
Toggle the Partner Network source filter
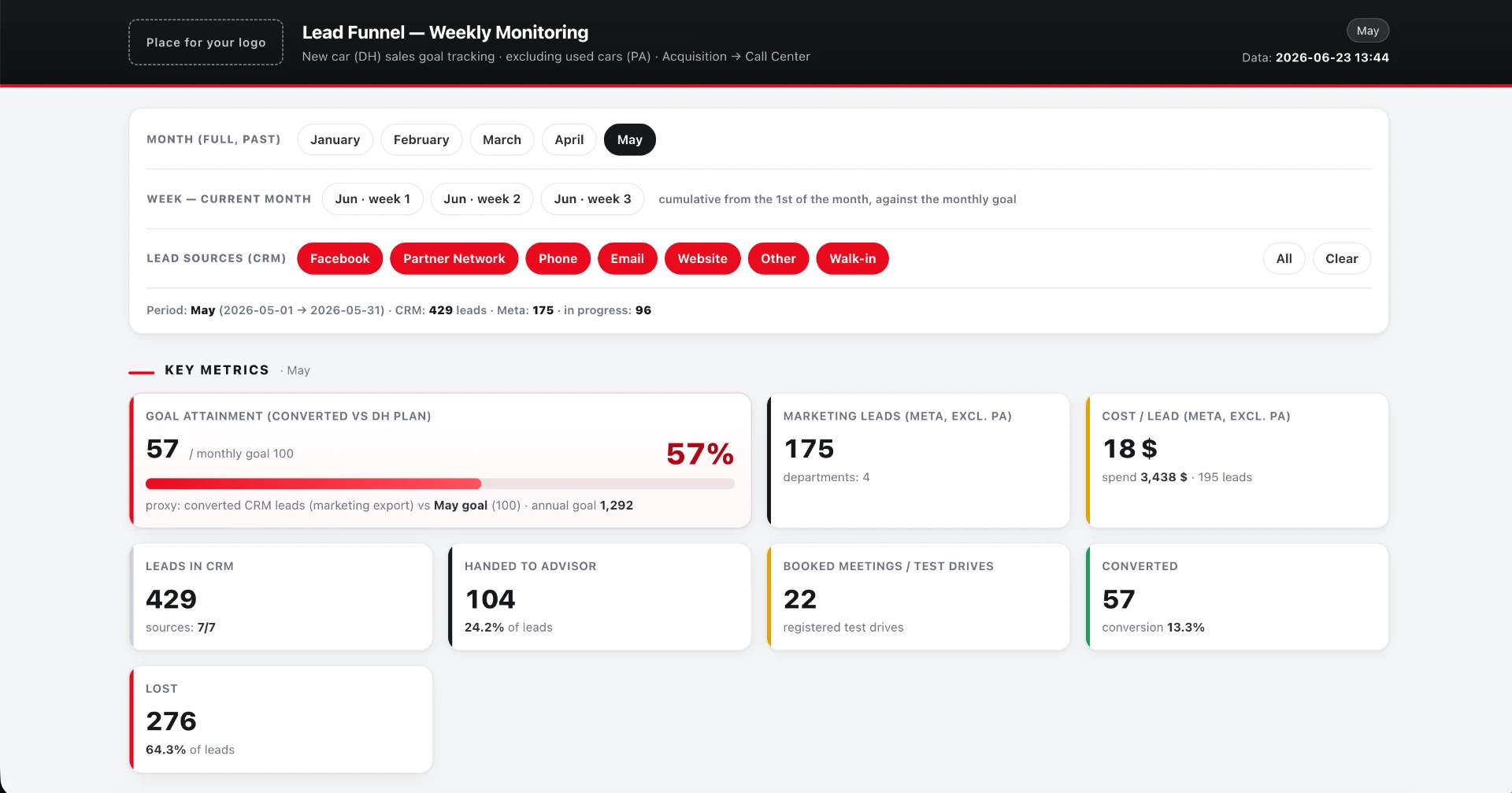click(x=454, y=258)
